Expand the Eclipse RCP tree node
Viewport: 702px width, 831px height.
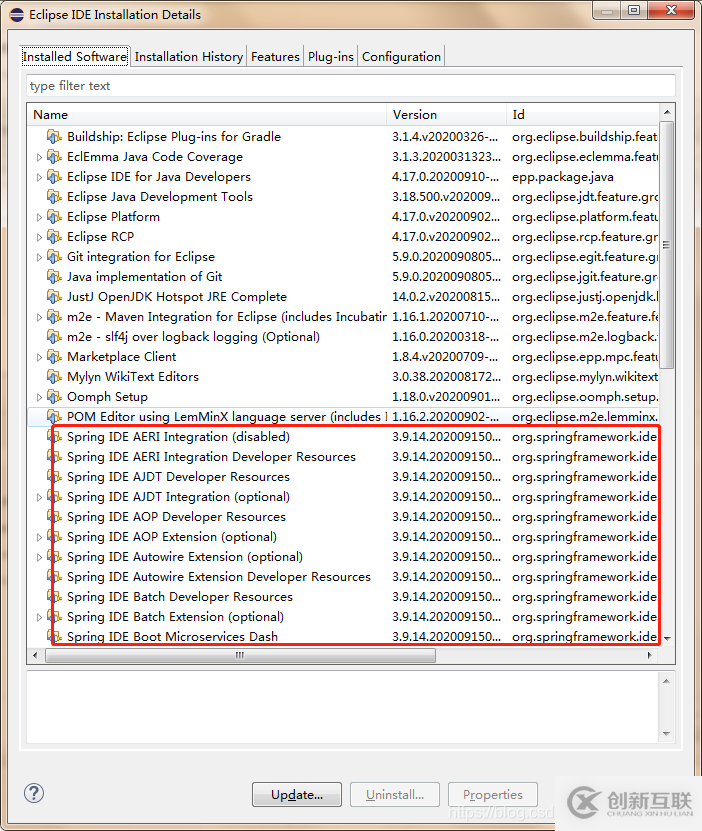39,237
